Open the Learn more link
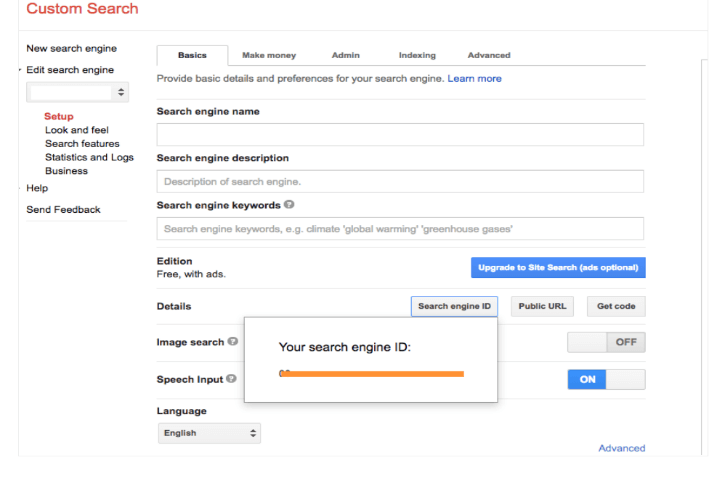 (474, 79)
